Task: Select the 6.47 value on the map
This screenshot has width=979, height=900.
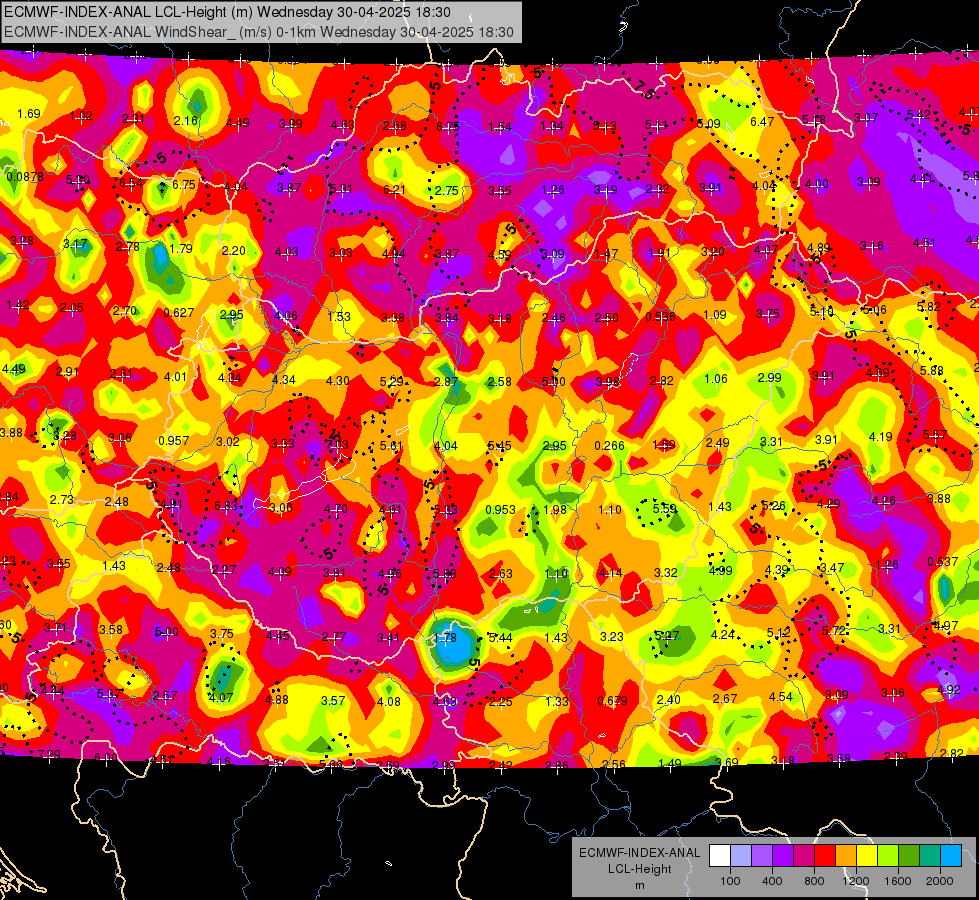Action: coord(762,122)
